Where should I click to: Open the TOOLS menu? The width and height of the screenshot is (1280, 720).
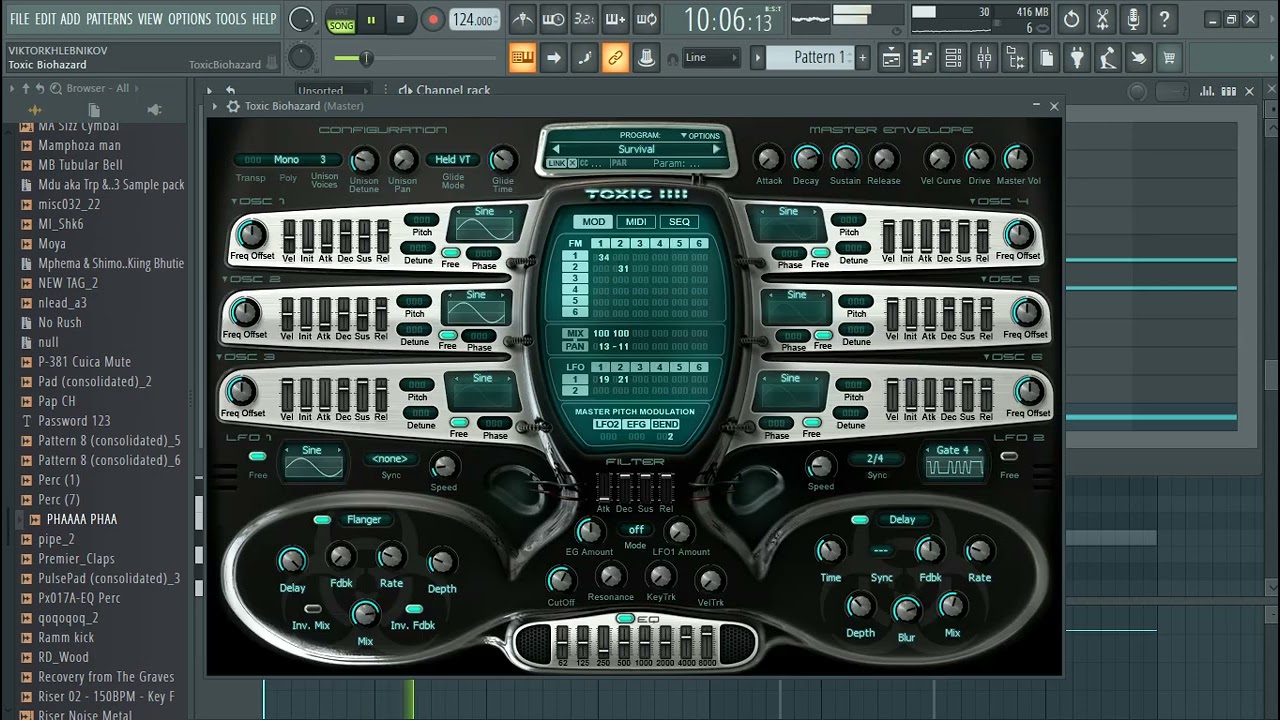pyautogui.click(x=231, y=19)
